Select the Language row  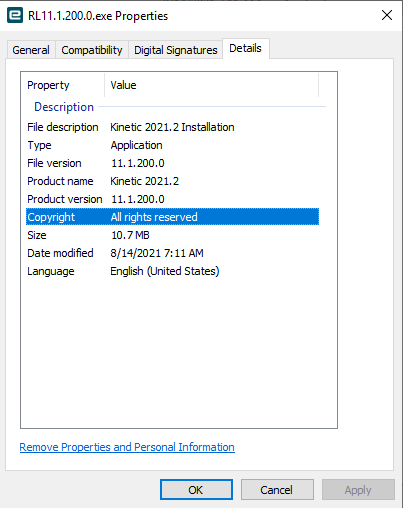[172, 271]
